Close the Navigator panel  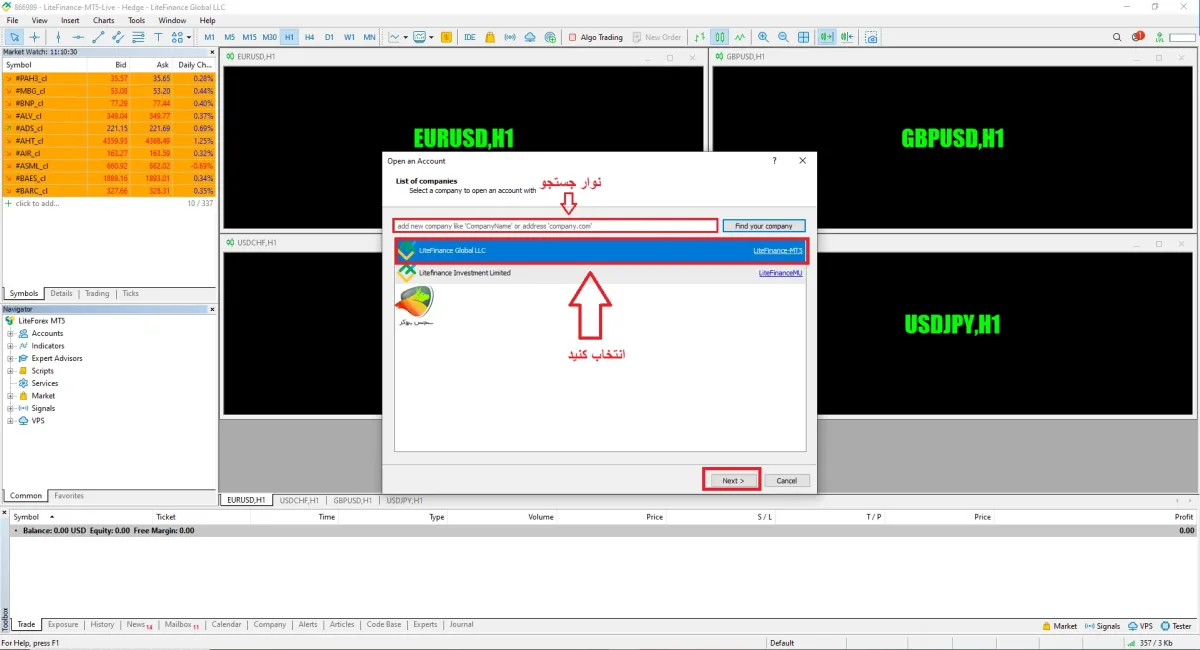tap(212, 309)
